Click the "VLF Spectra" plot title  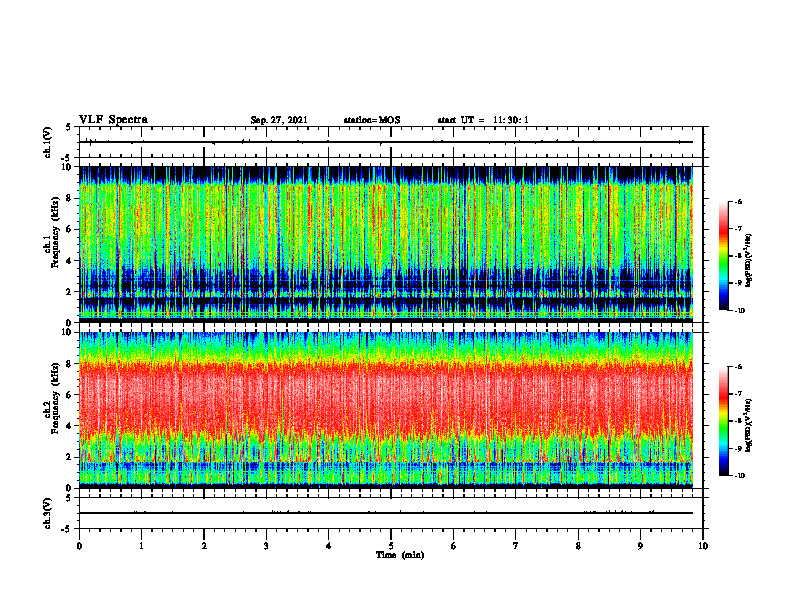point(113,120)
